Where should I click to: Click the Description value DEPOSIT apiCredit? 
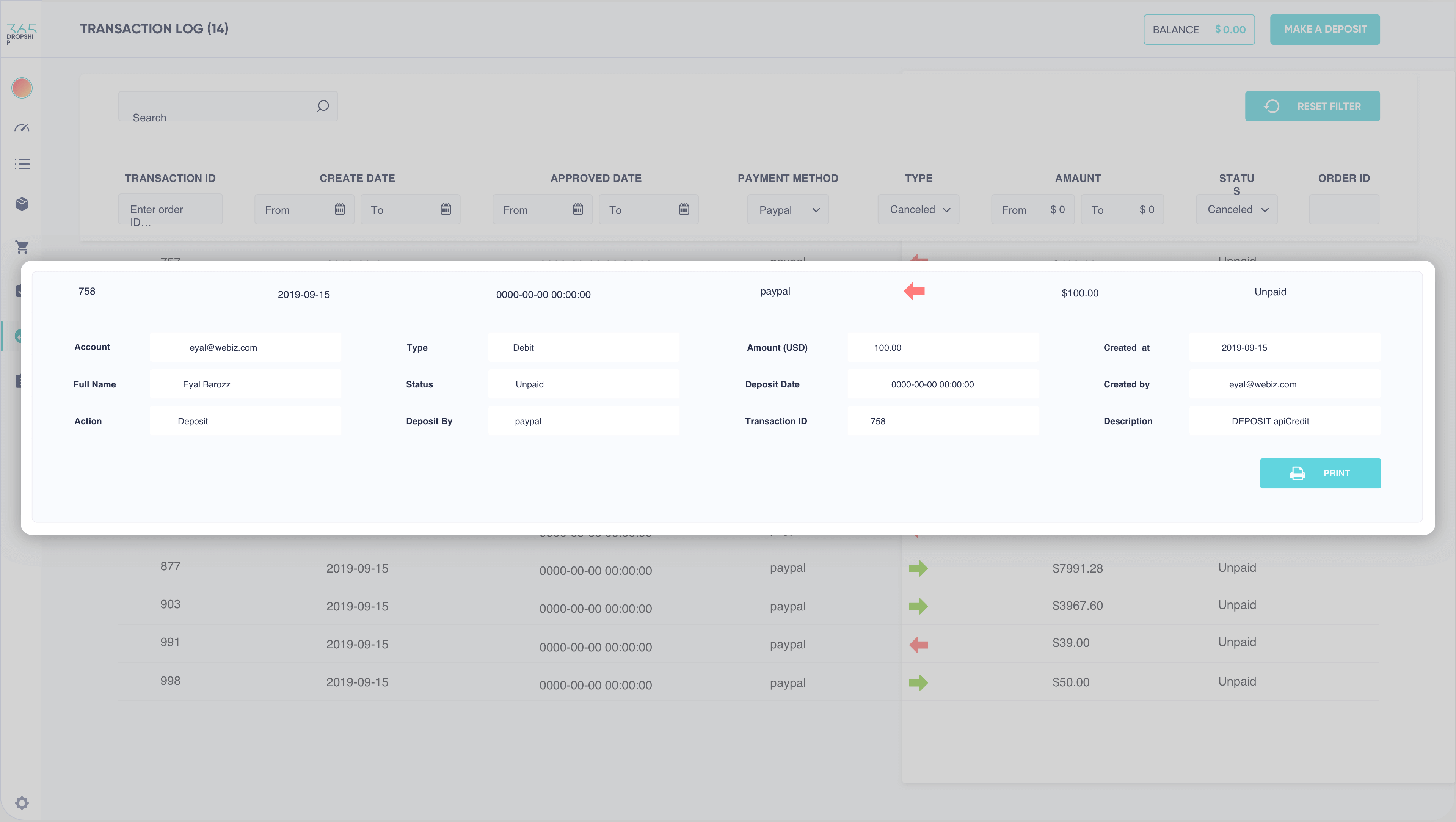pyautogui.click(x=1270, y=421)
